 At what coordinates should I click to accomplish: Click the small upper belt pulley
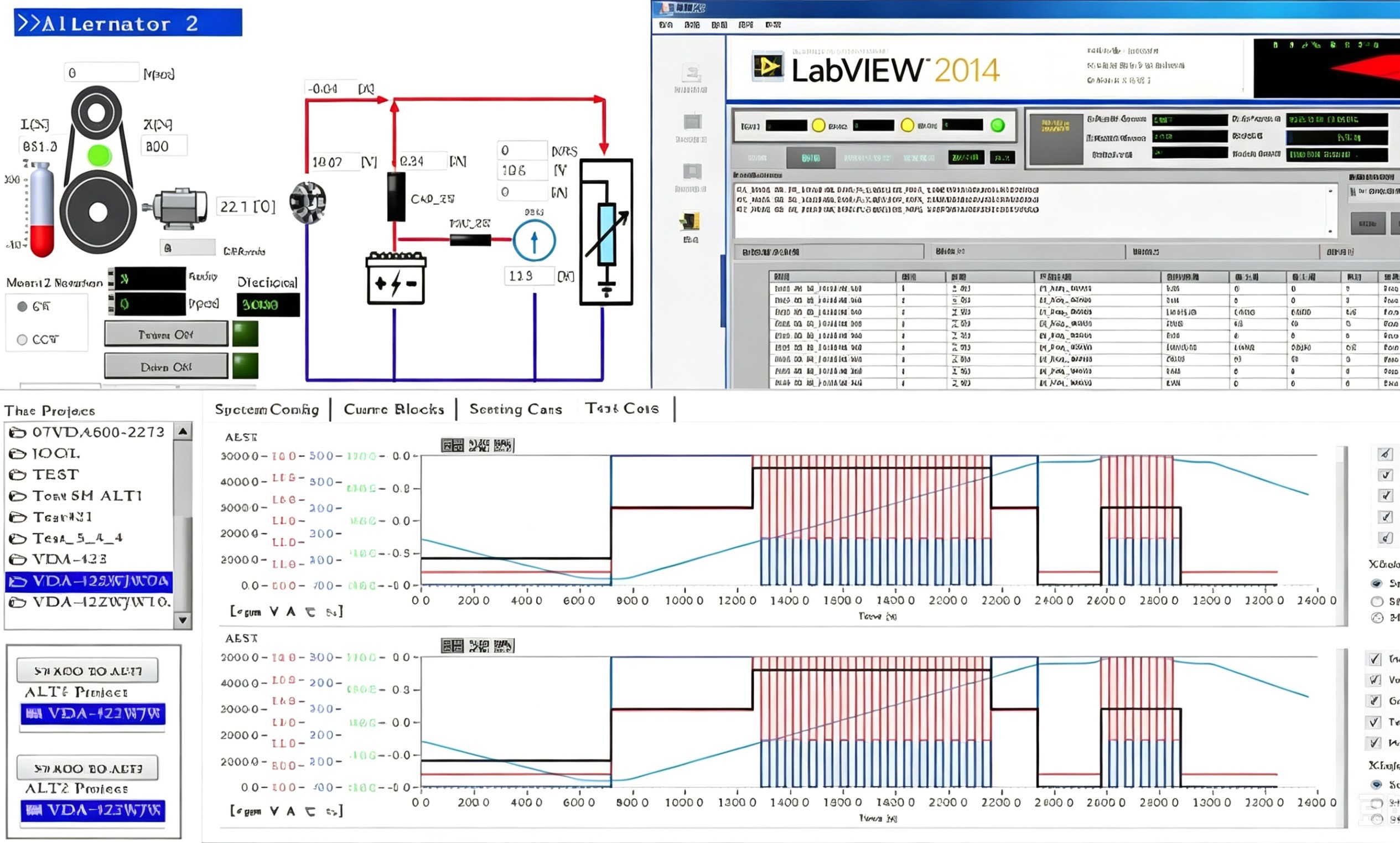(96, 112)
